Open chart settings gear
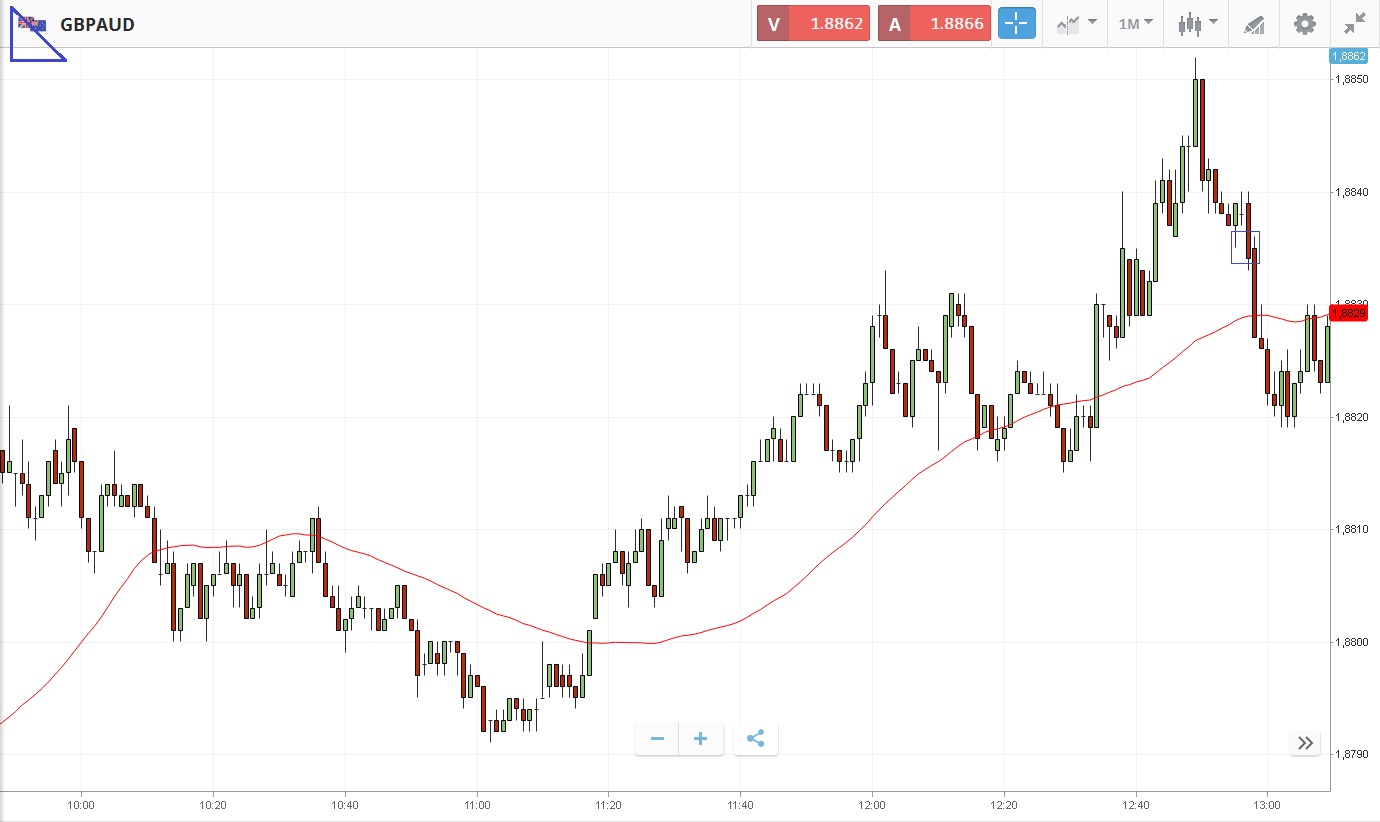Viewport: 1380px width, 822px height. tap(1305, 24)
